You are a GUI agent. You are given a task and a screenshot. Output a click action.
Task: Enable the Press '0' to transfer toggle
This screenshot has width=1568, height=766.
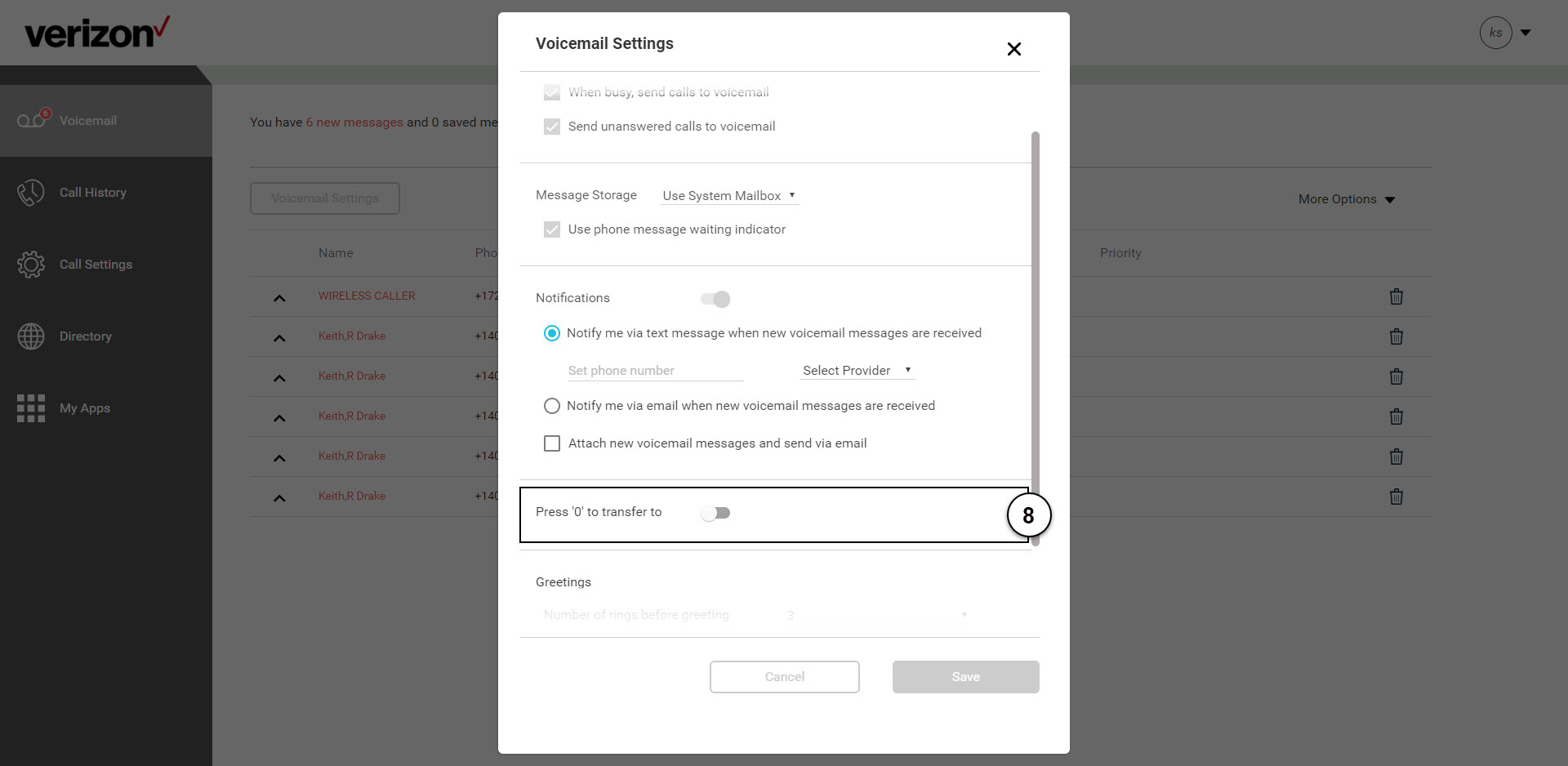click(715, 513)
